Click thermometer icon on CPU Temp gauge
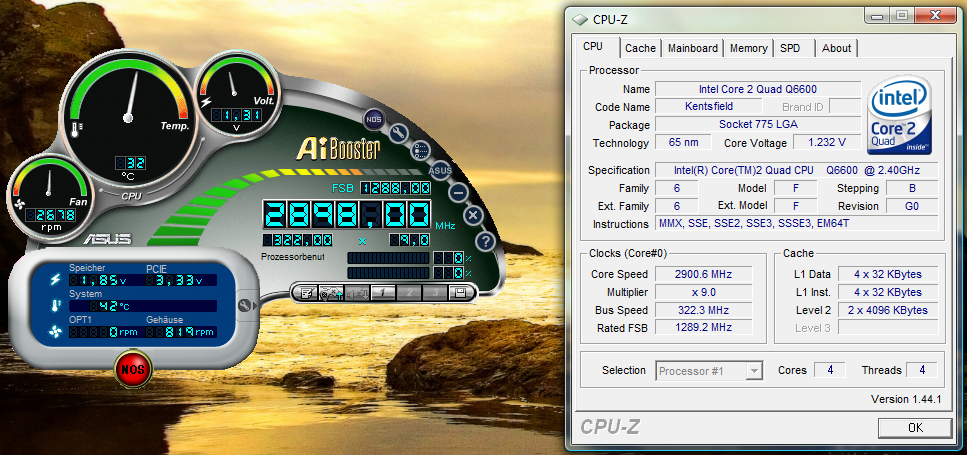 click(x=77, y=129)
